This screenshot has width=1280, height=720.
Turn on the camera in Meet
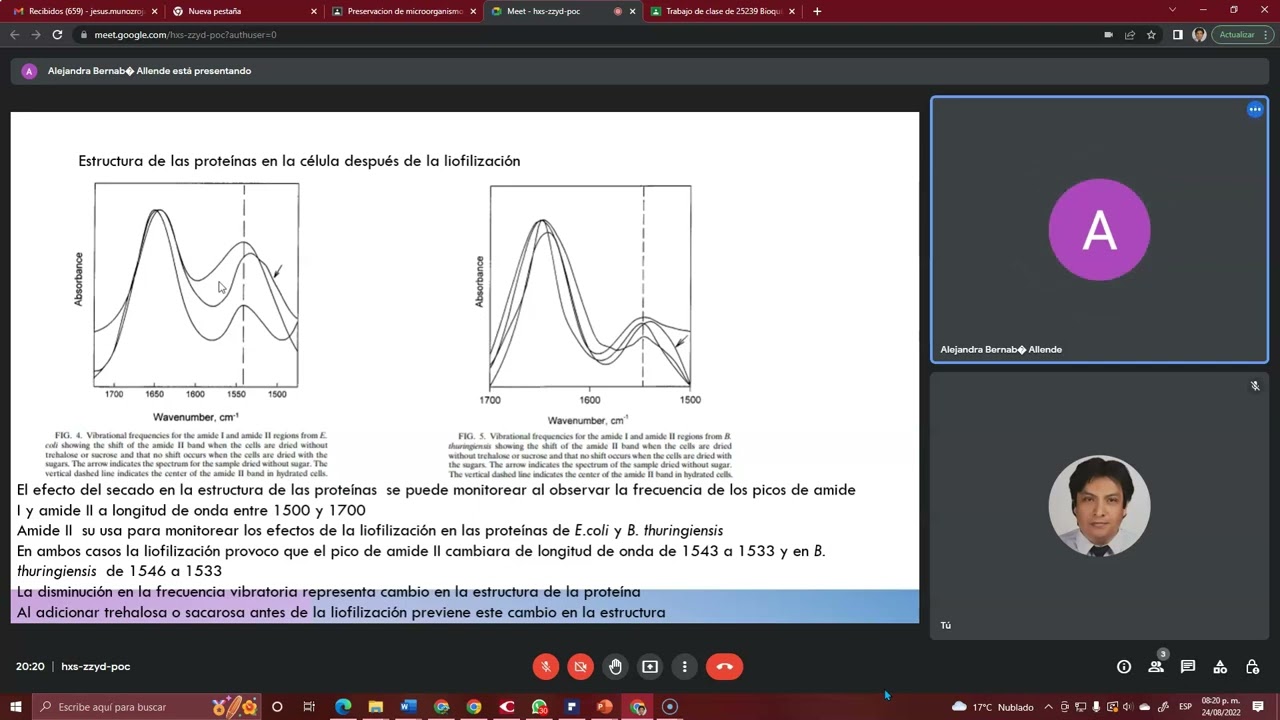click(x=580, y=666)
